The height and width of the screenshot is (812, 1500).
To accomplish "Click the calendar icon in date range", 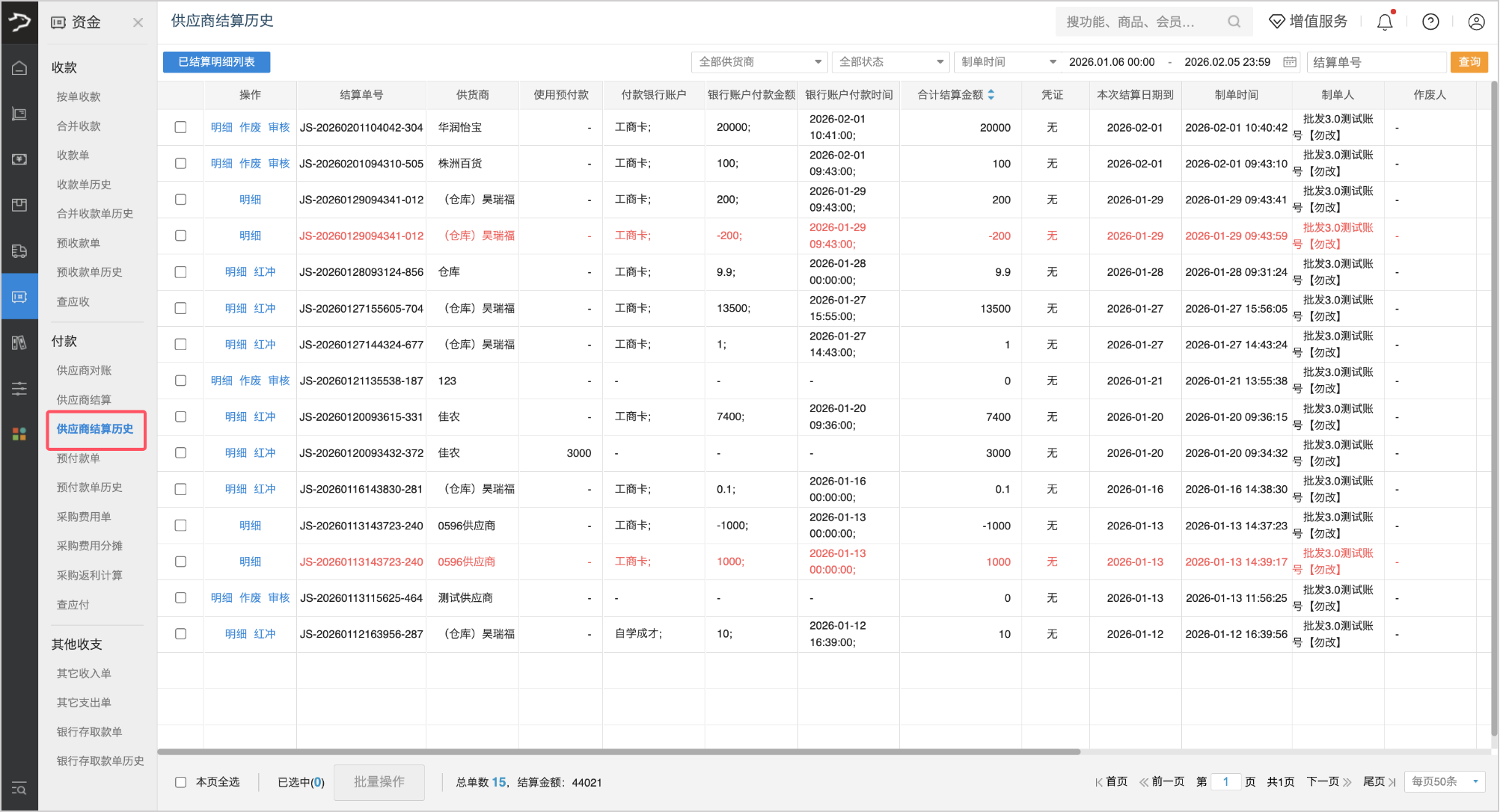I will click(x=1290, y=62).
